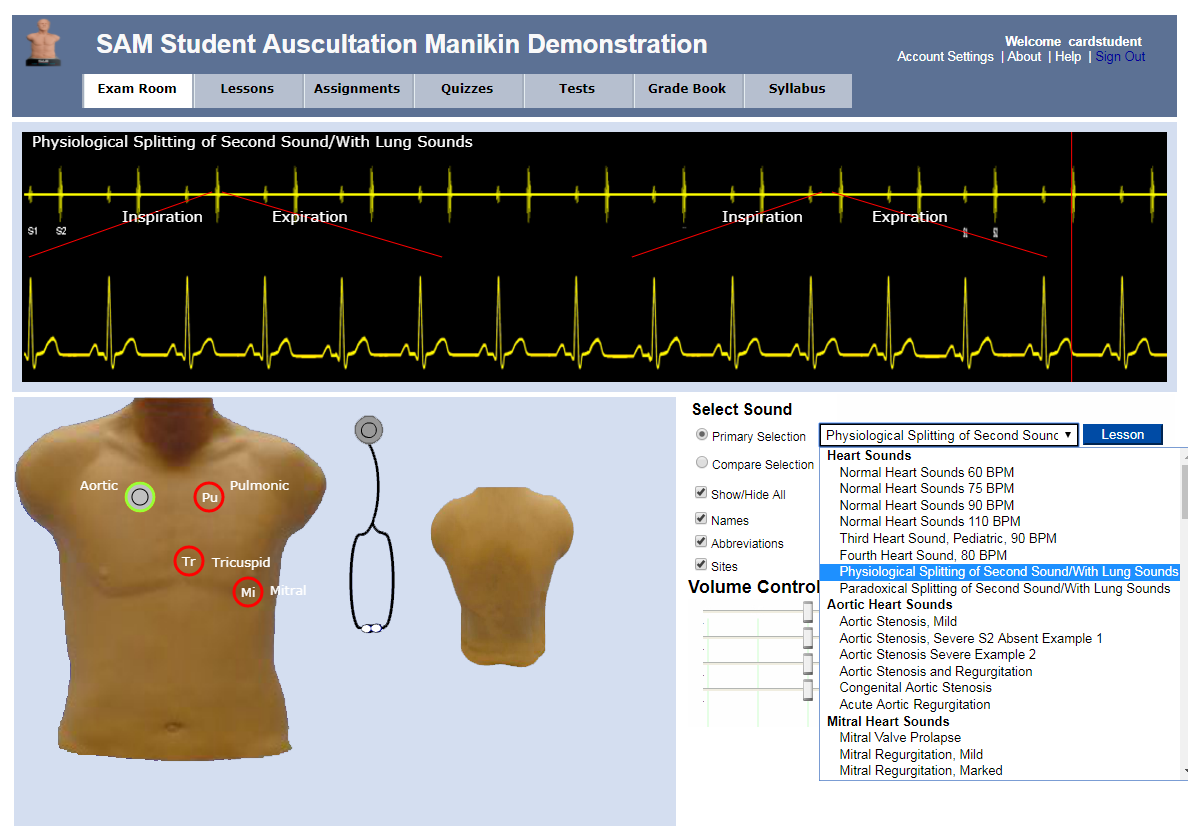Collapse the sound selection dropdown box
The image size is (1188, 826).
click(x=949, y=435)
